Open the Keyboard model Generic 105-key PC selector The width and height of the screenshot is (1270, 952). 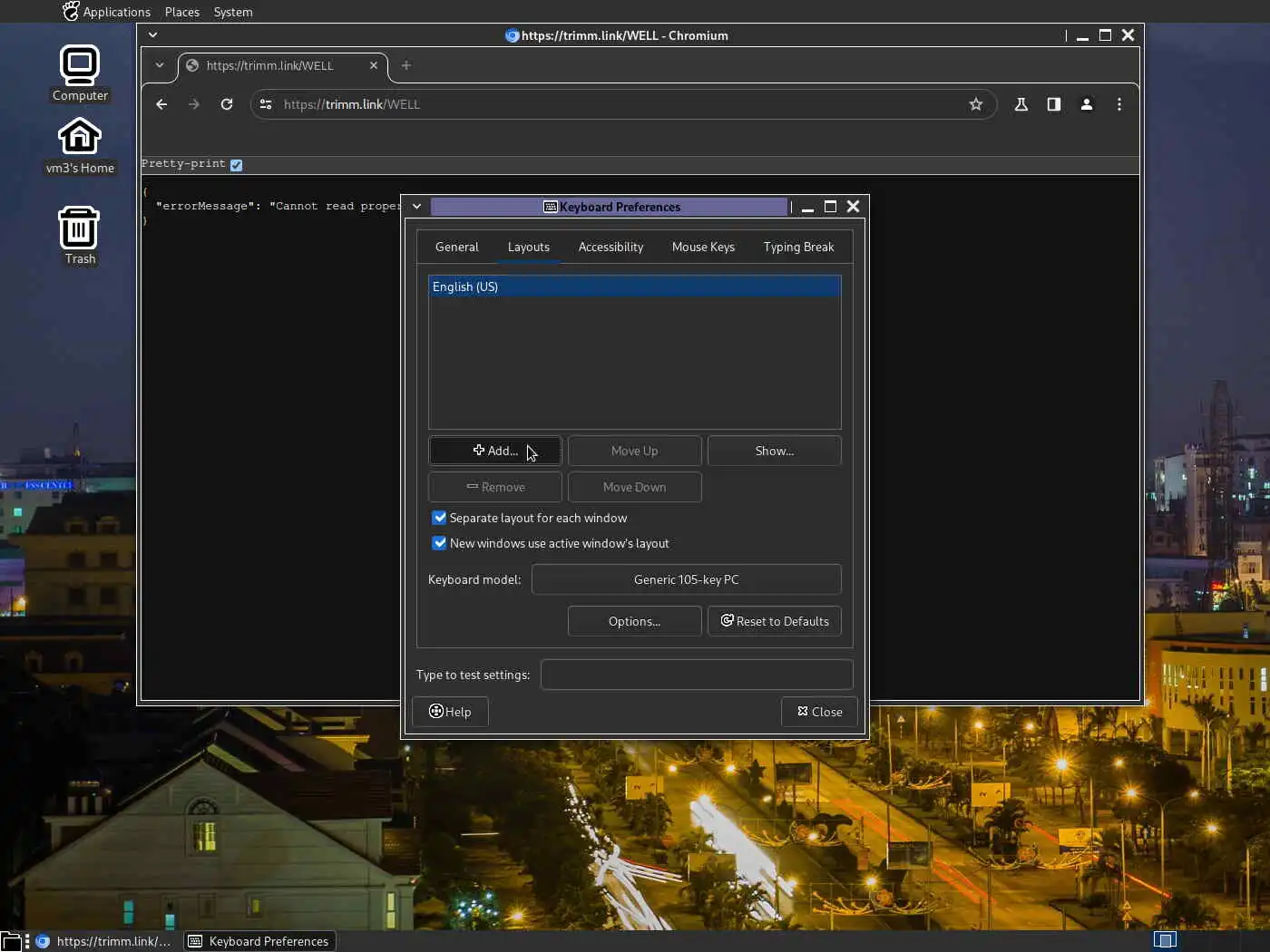686,579
